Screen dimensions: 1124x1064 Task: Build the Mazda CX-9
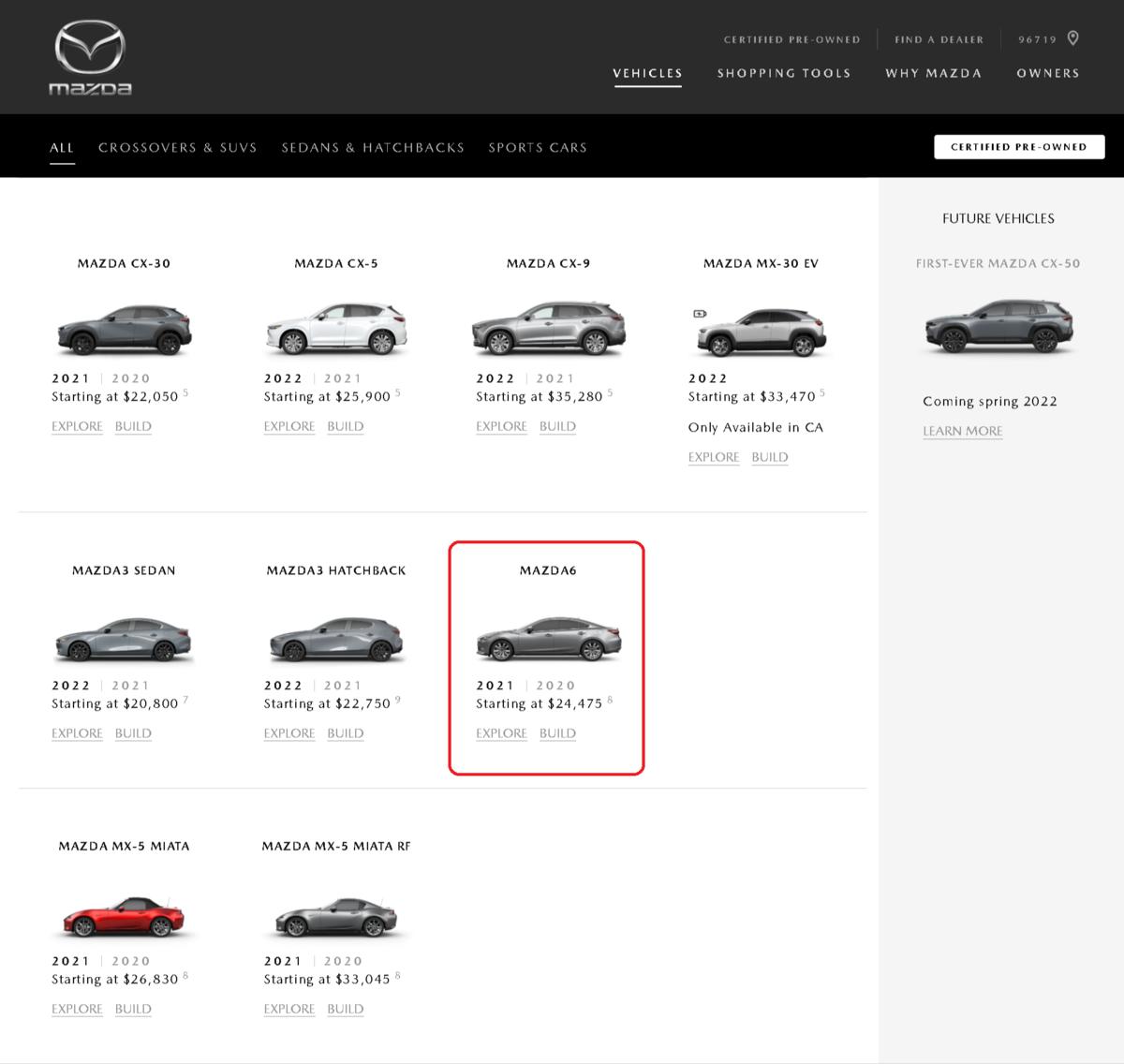(557, 426)
